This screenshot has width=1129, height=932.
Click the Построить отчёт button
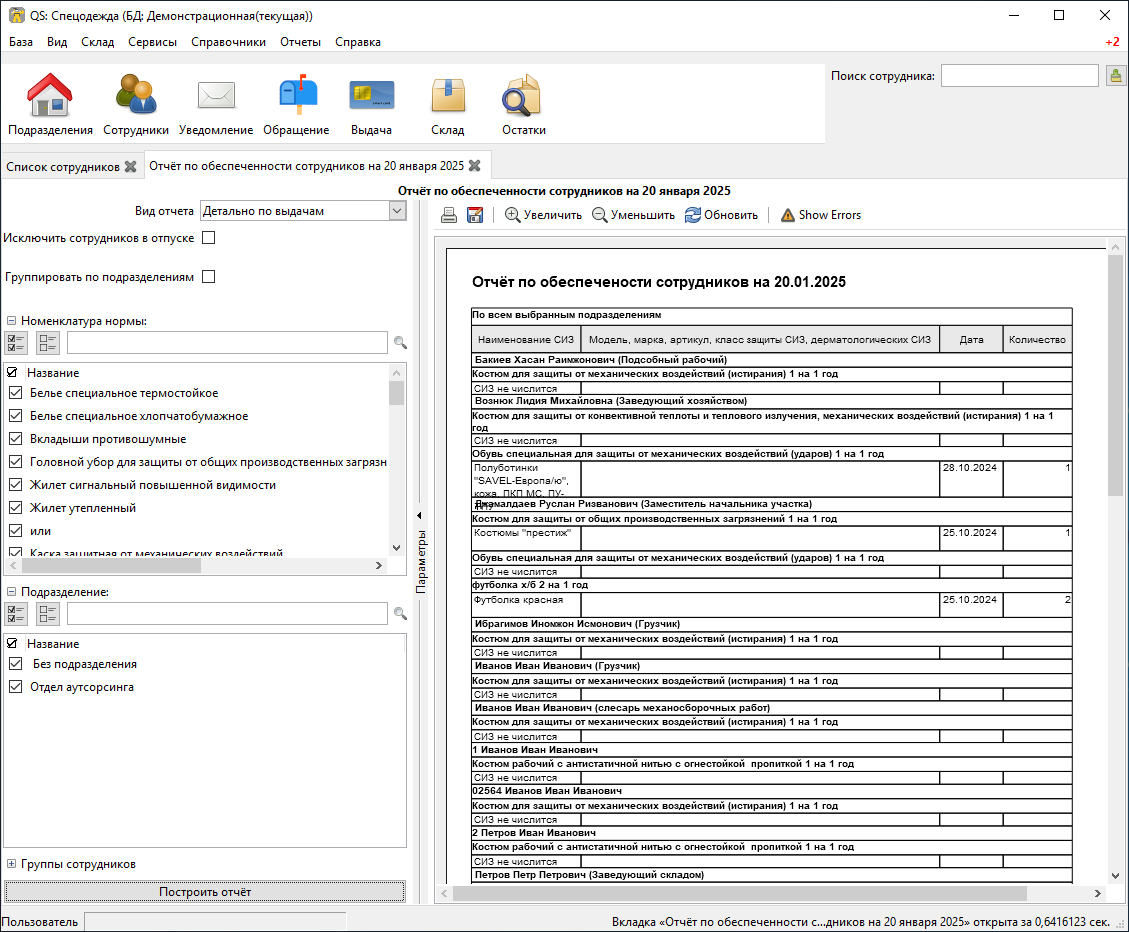coord(205,892)
